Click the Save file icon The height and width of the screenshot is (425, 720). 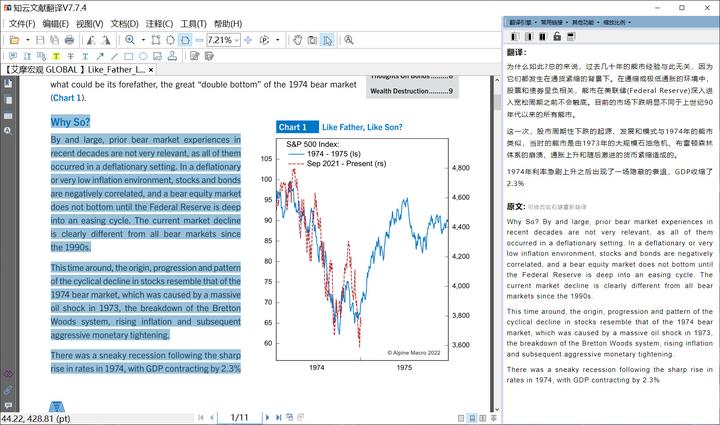(x=41, y=40)
